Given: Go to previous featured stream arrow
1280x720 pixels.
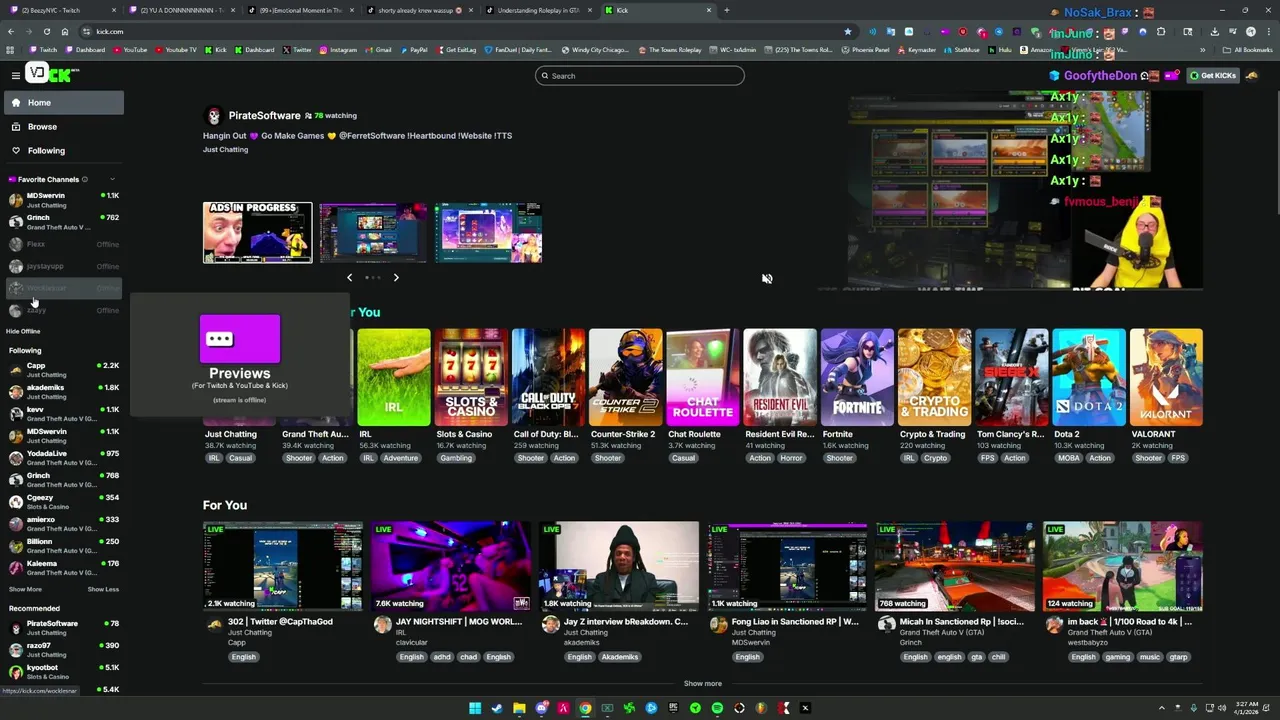Looking at the screenshot, I should [x=349, y=278].
